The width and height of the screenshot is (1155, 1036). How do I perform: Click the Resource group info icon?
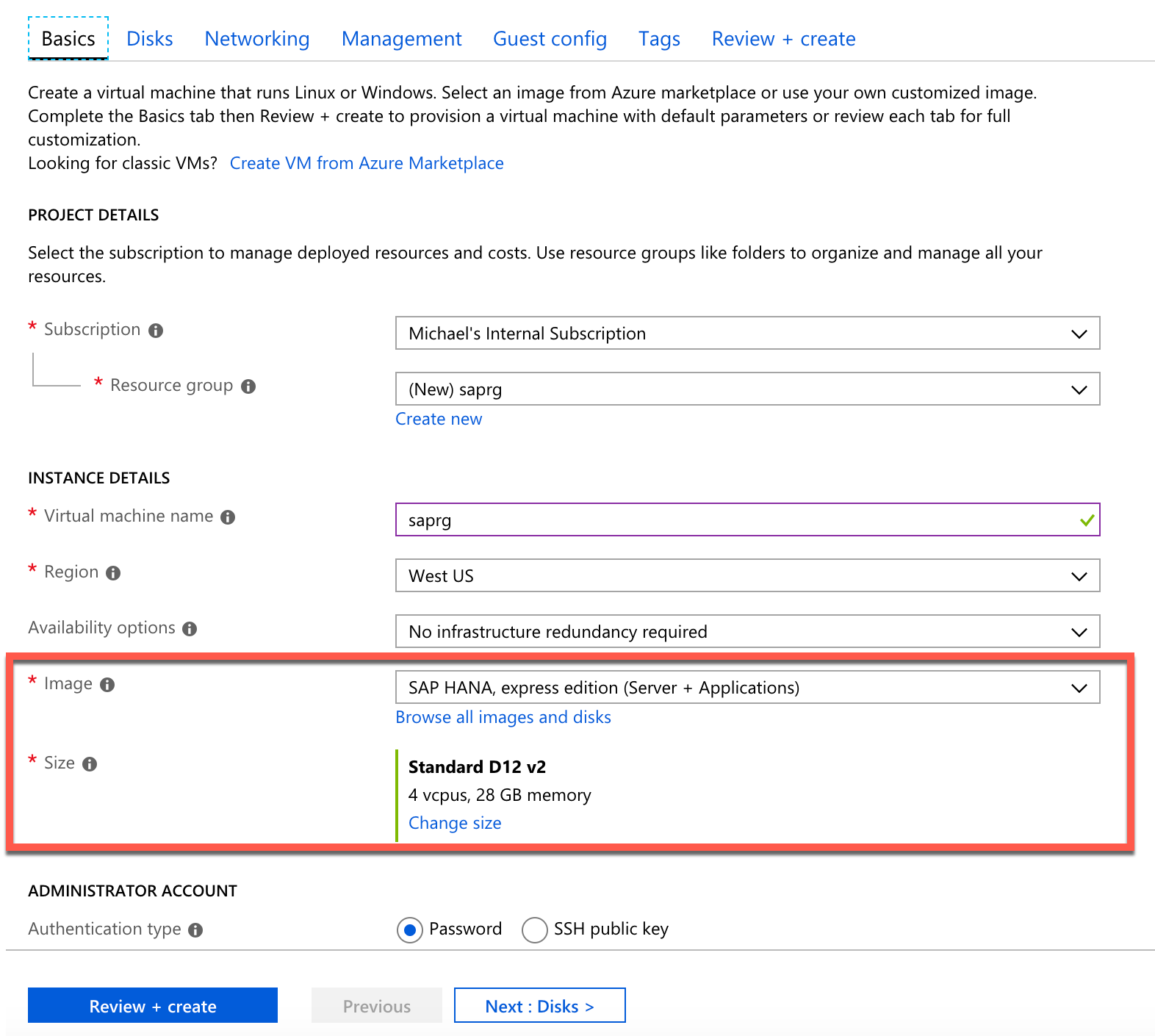coord(248,386)
